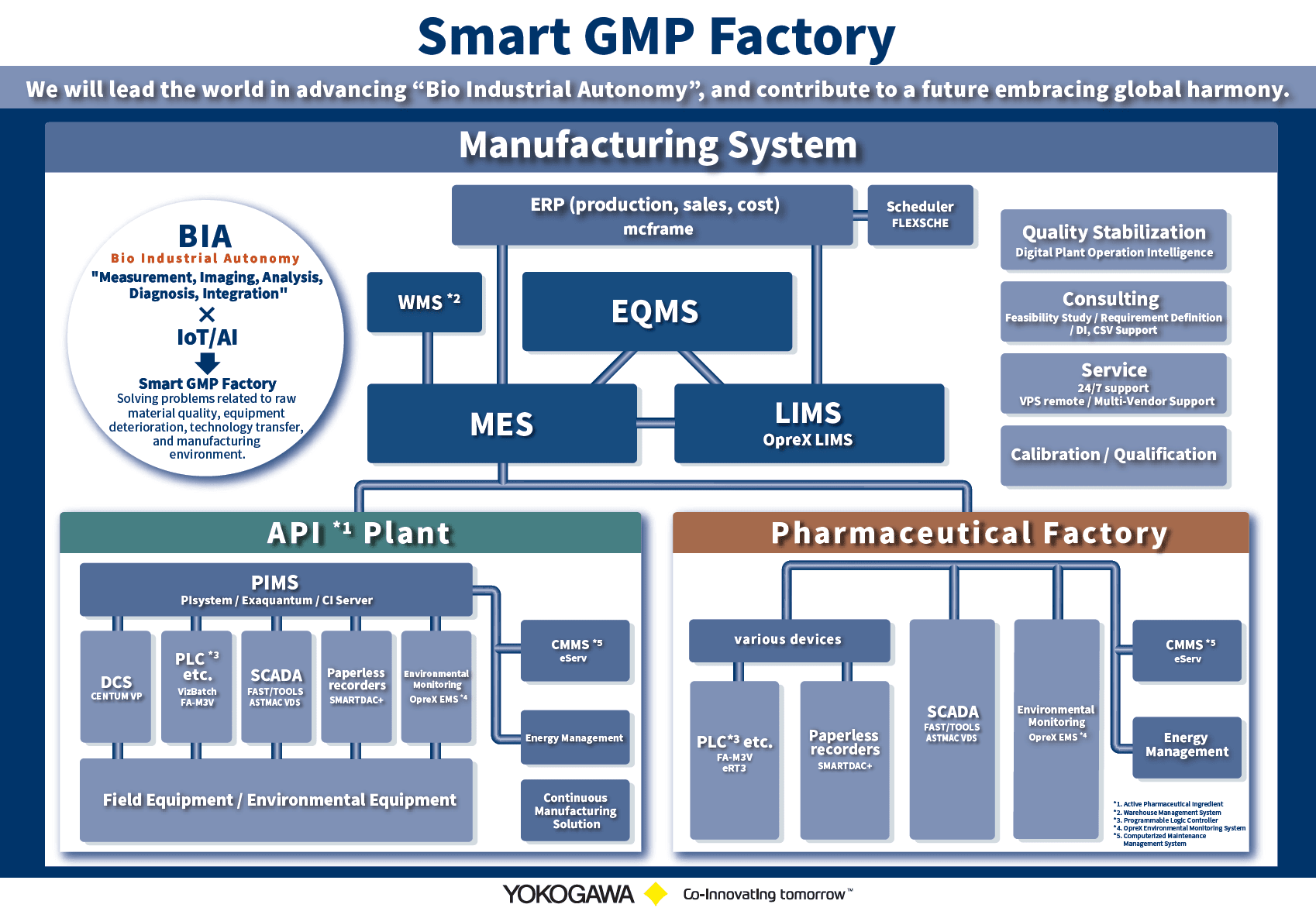Click the Bio Industrial Autonomy red text

[205, 258]
